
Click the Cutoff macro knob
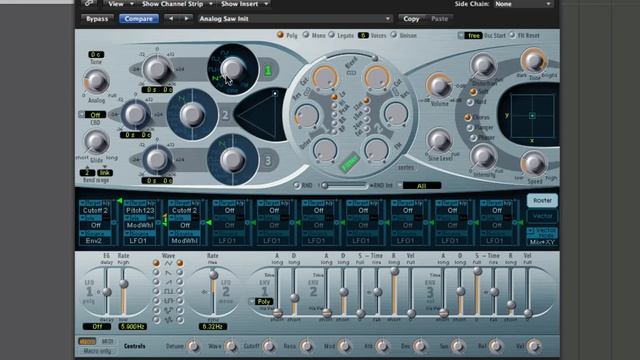[x=269, y=346]
